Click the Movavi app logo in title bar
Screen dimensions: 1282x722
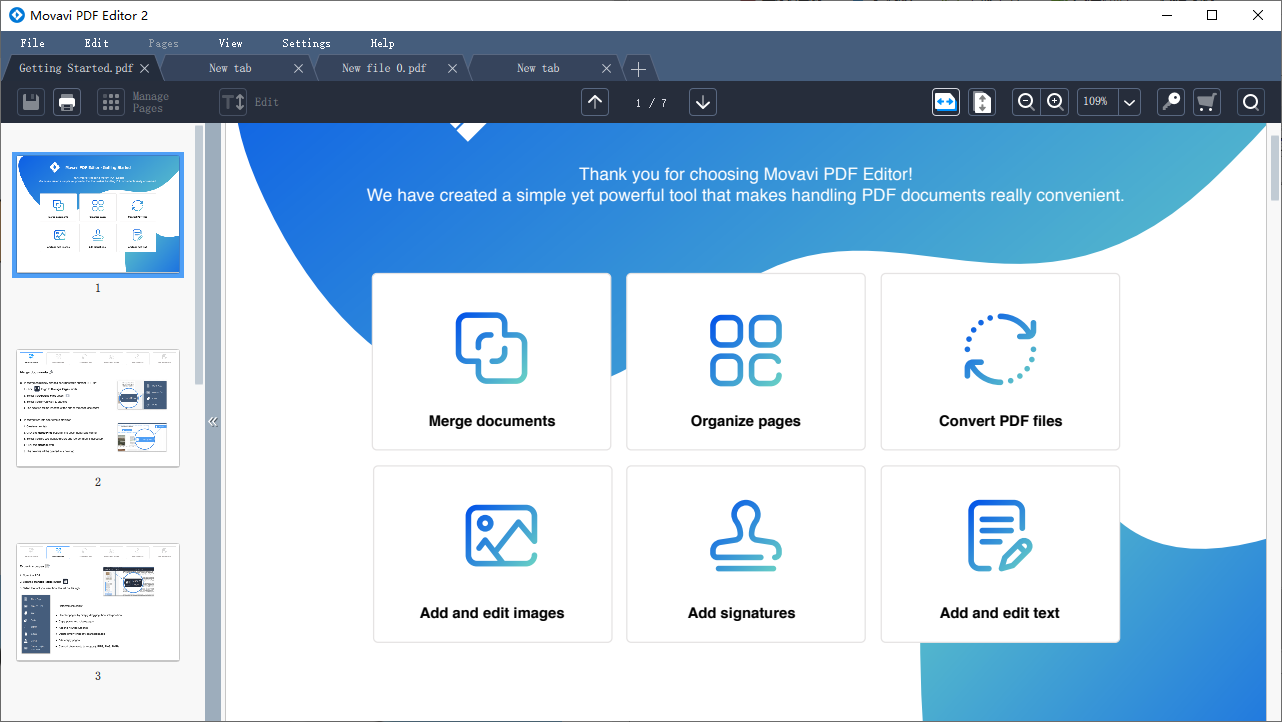click(16, 15)
